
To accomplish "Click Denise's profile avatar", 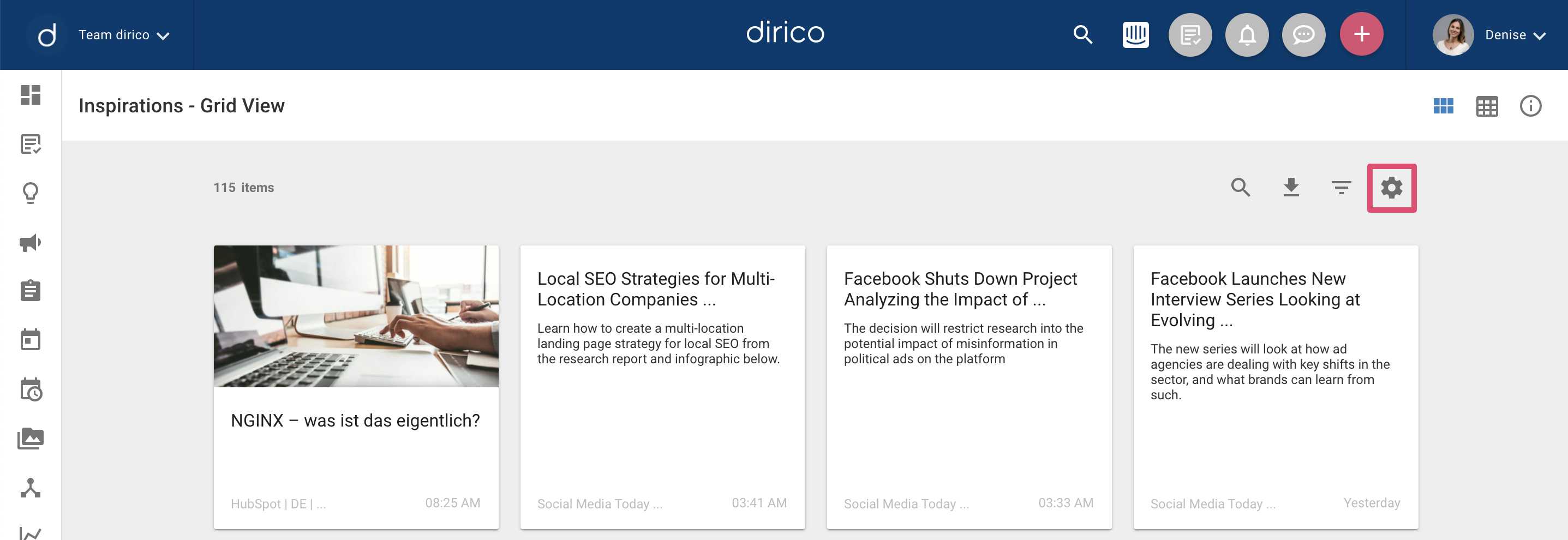I will 1452,35.
